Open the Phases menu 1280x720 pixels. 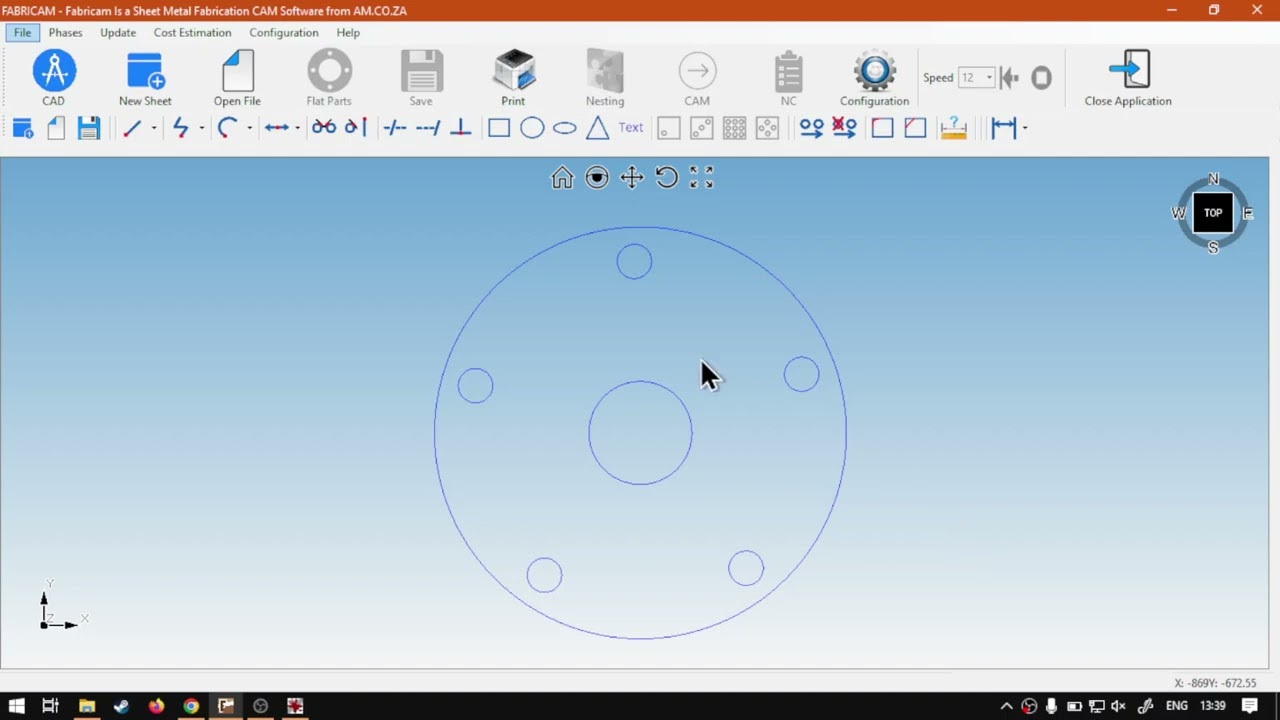(x=65, y=33)
